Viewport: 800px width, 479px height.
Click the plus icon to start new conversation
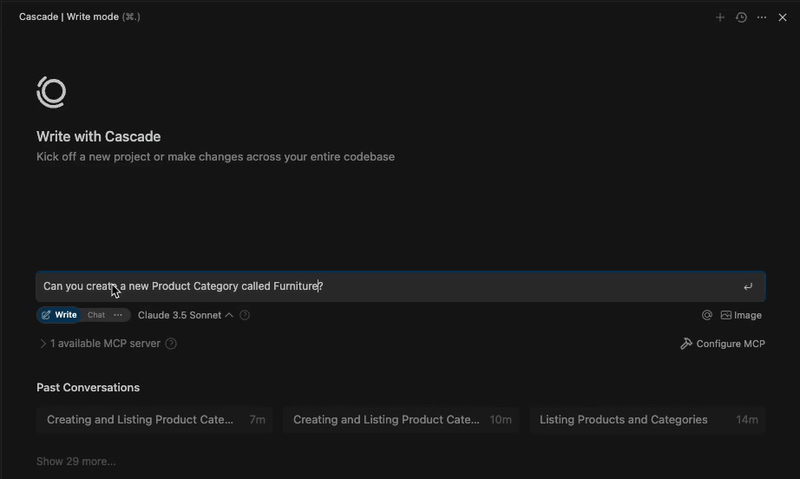click(720, 17)
